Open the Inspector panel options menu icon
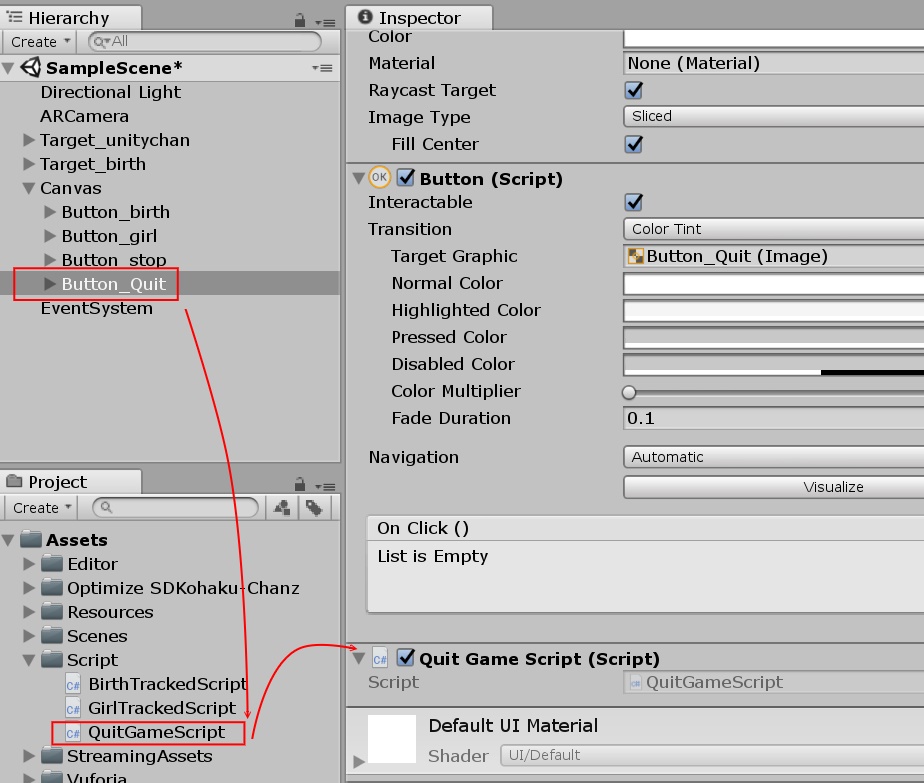The width and height of the screenshot is (924, 783). [917, 15]
